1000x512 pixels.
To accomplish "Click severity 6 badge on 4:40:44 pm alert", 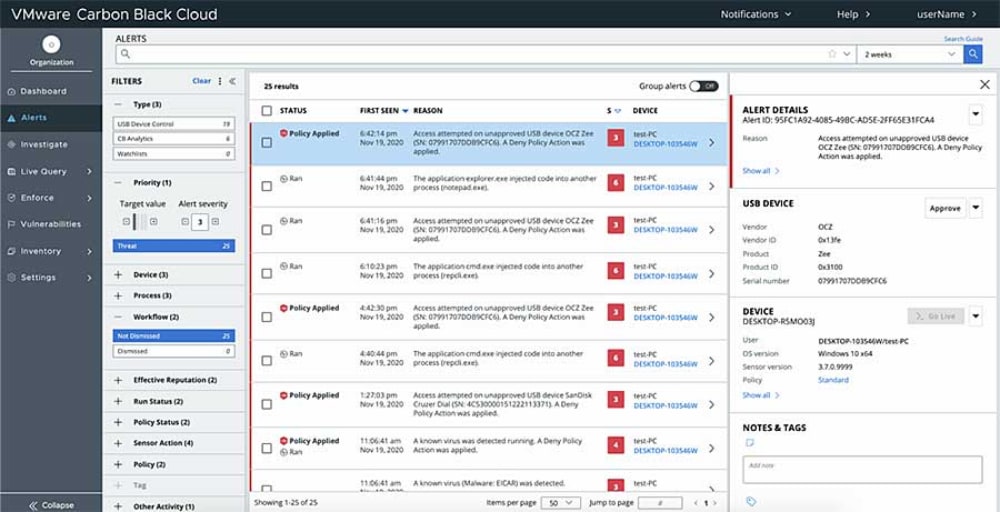I will click(615, 358).
